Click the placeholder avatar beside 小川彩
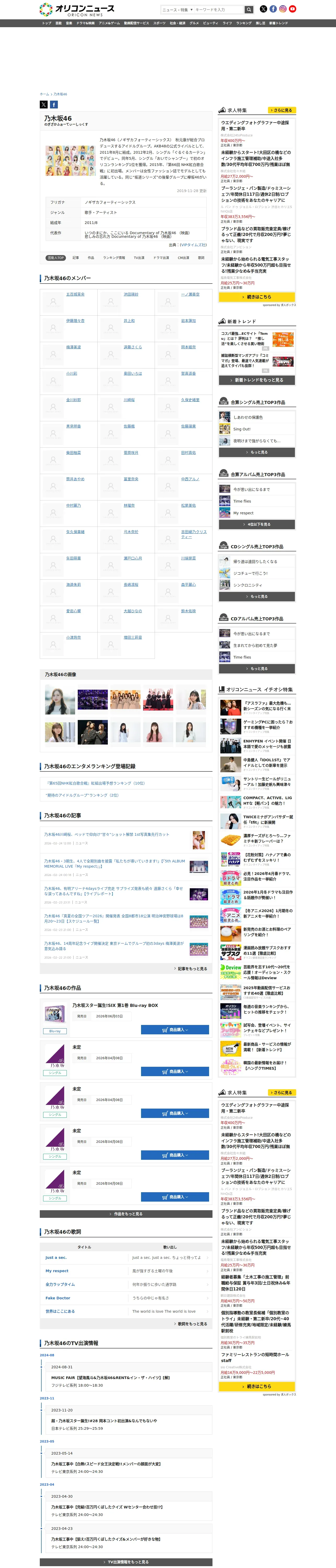336x1568 pixels. coord(53,381)
